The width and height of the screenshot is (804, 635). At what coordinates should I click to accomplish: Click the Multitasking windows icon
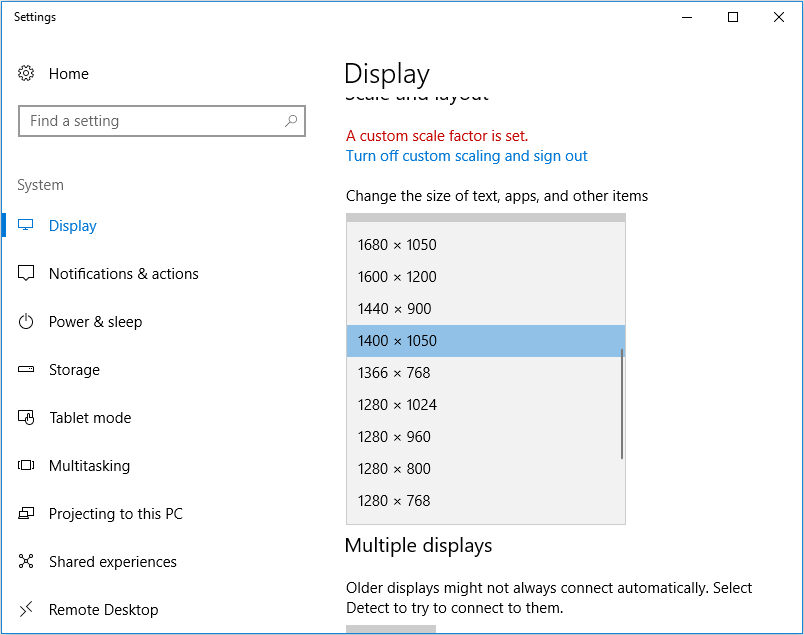coord(27,465)
